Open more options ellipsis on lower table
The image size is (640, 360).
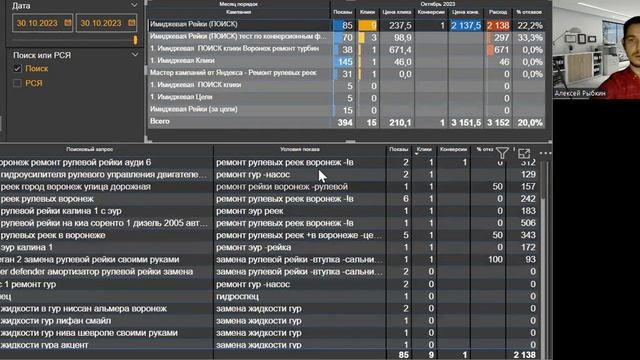pos(545,153)
